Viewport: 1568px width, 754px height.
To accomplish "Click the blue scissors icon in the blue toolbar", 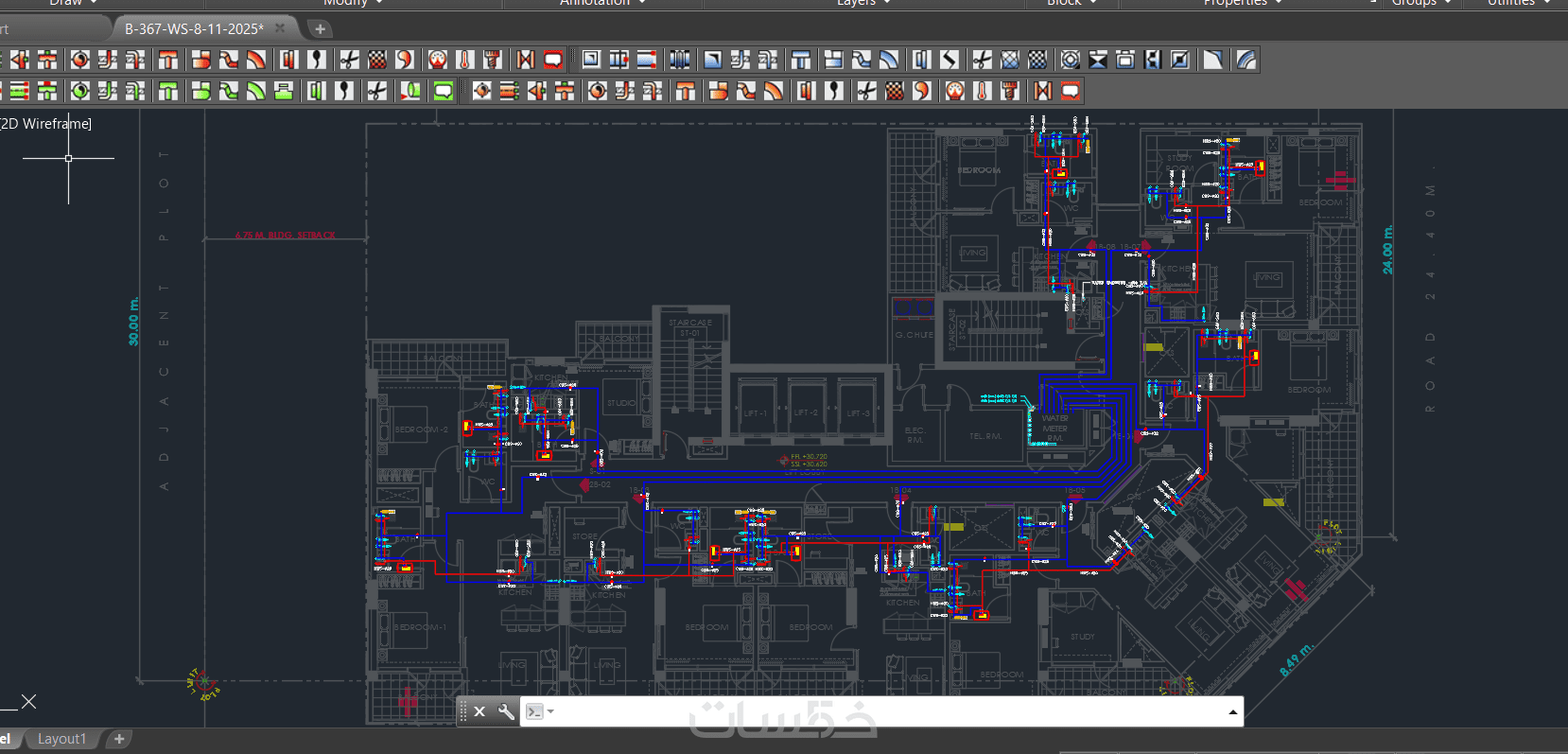I will (982, 61).
